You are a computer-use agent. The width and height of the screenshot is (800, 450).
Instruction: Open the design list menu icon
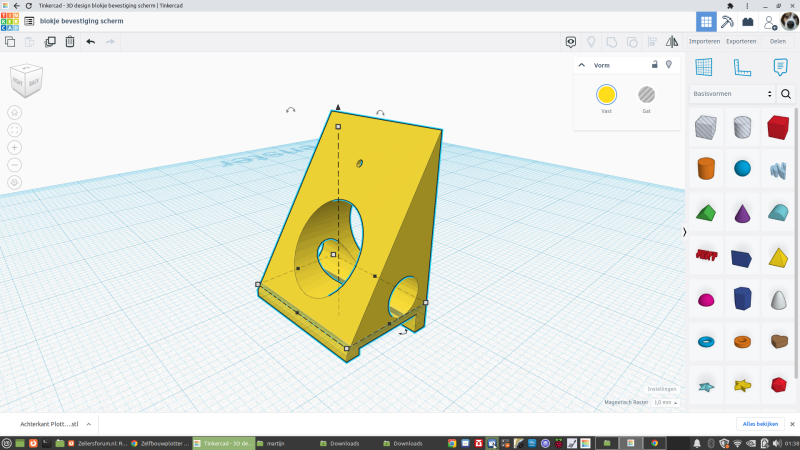[28, 21]
